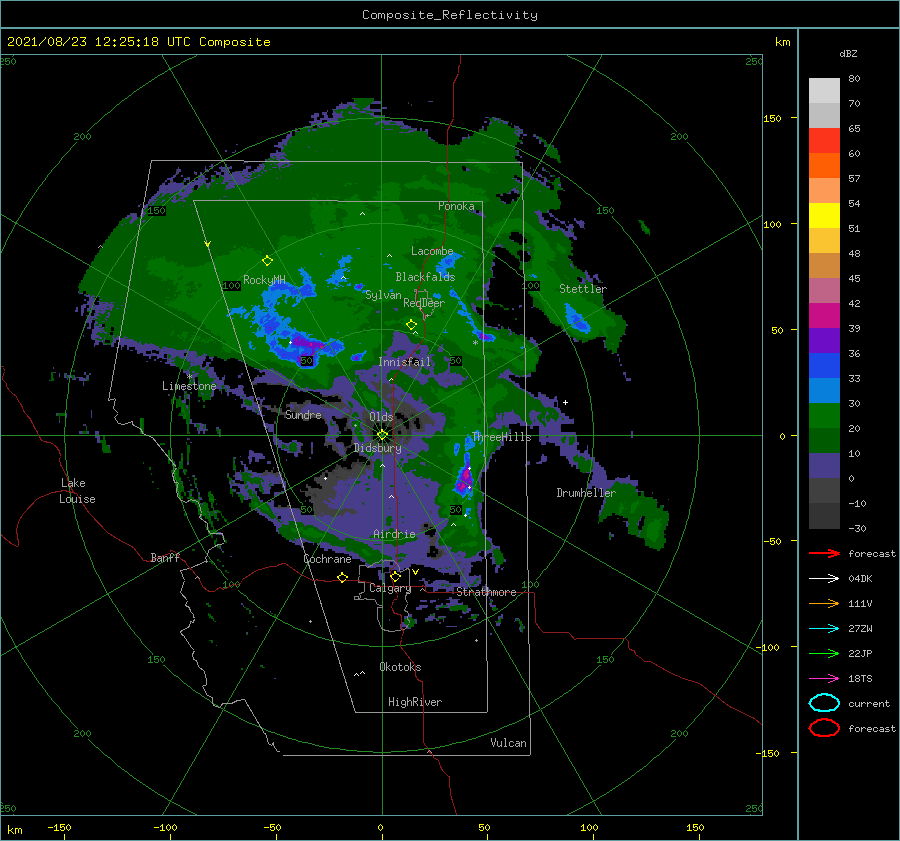Click the cyan current ellipse icon
This screenshot has width=900, height=841.
click(x=824, y=703)
